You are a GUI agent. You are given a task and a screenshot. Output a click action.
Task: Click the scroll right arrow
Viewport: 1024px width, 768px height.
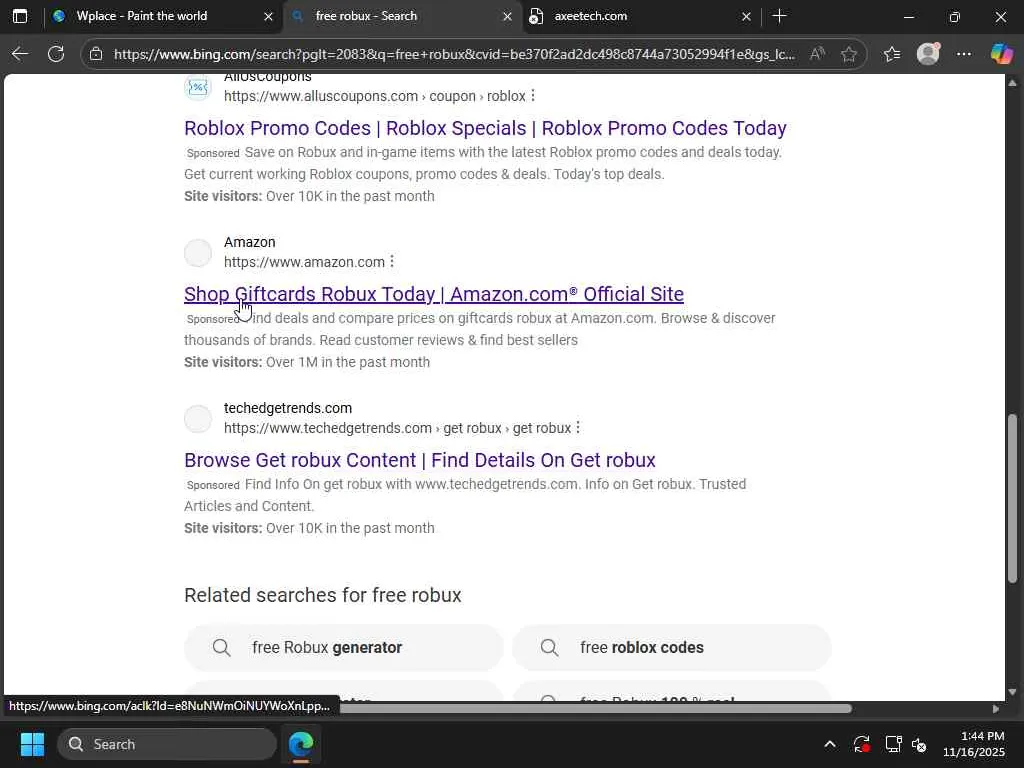pos(996,709)
